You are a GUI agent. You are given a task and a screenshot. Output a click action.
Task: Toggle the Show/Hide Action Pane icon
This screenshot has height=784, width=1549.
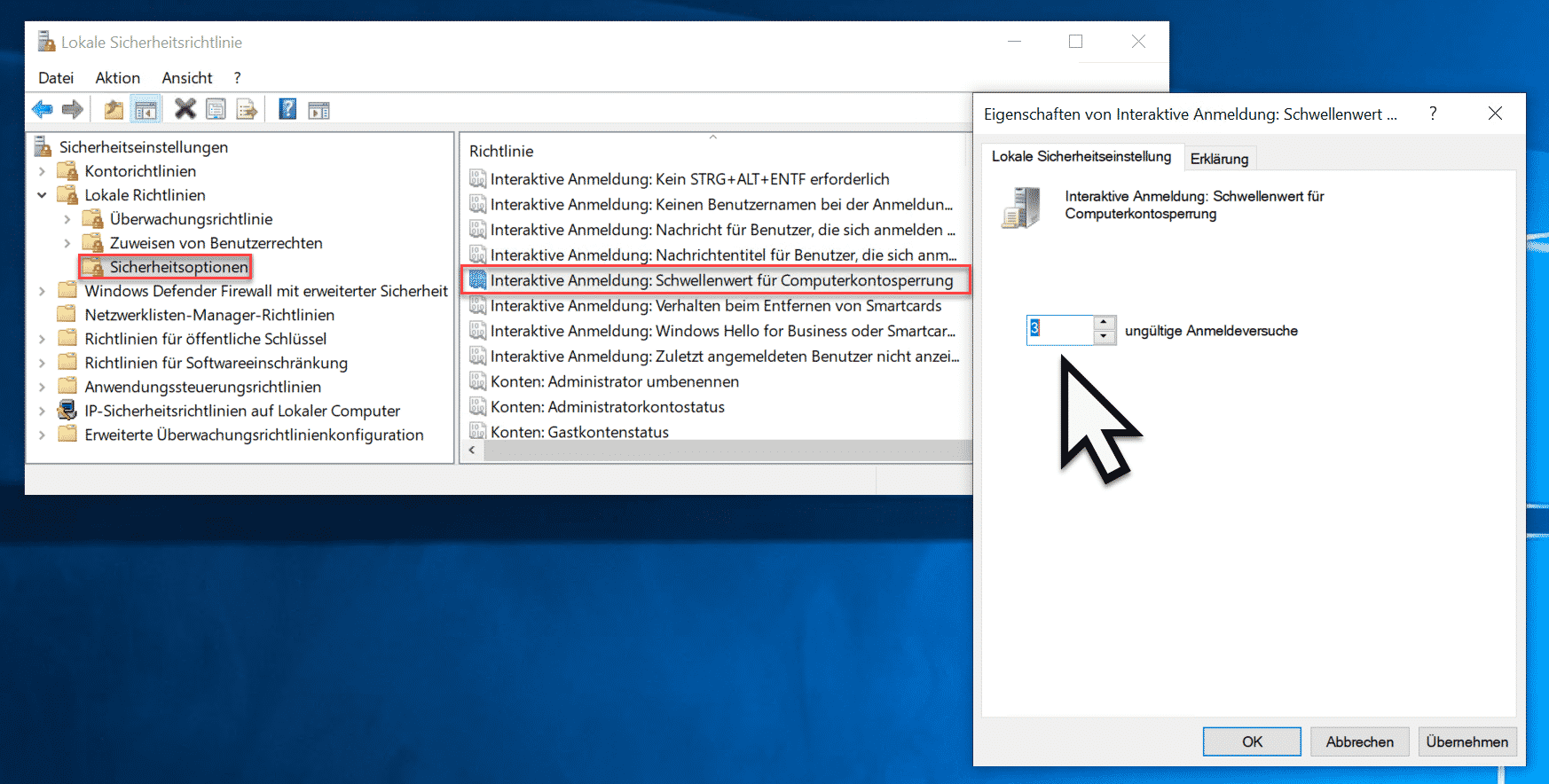[318, 110]
